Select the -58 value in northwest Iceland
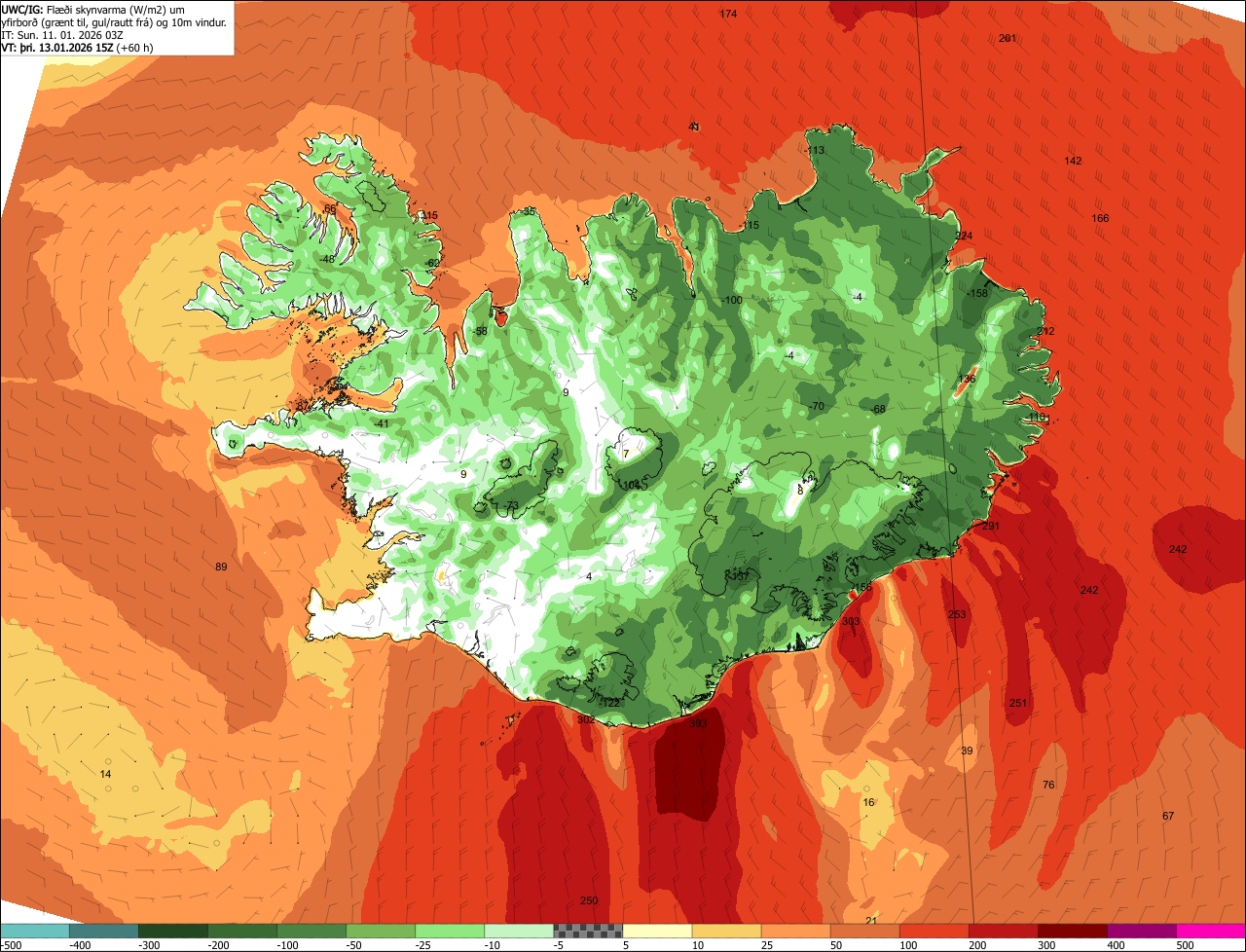This screenshot has height=952, width=1246. point(480,331)
